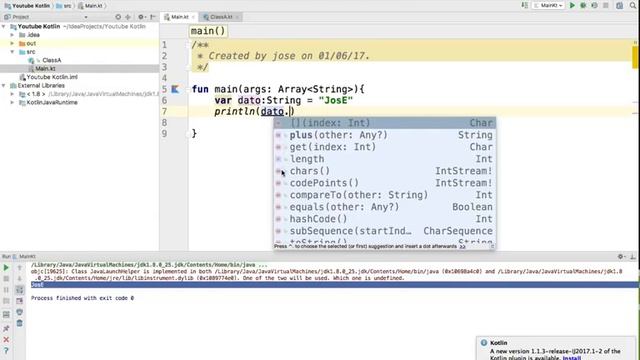Click the collapse all icon in Project panel
Screen dimensions: 640x360
(x=128, y=17)
